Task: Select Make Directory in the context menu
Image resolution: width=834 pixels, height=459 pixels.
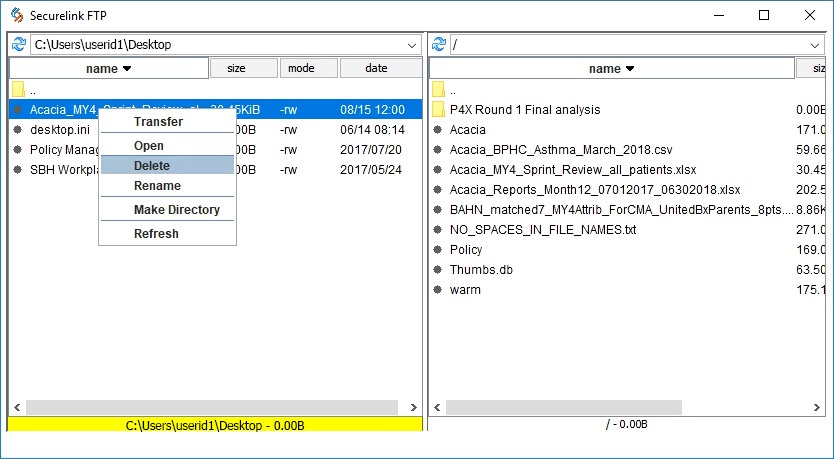Action: (176, 210)
